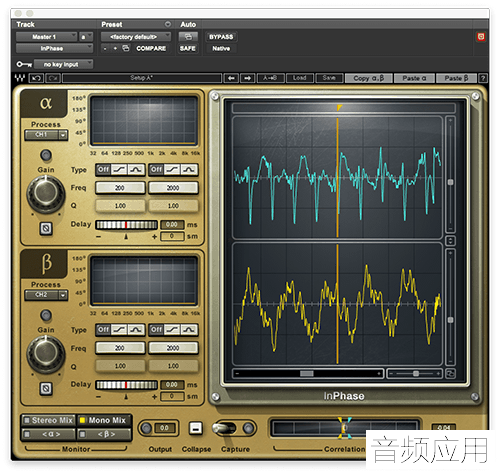Go to previous preset with left arrow
The image size is (500, 474).
point(231,78)
